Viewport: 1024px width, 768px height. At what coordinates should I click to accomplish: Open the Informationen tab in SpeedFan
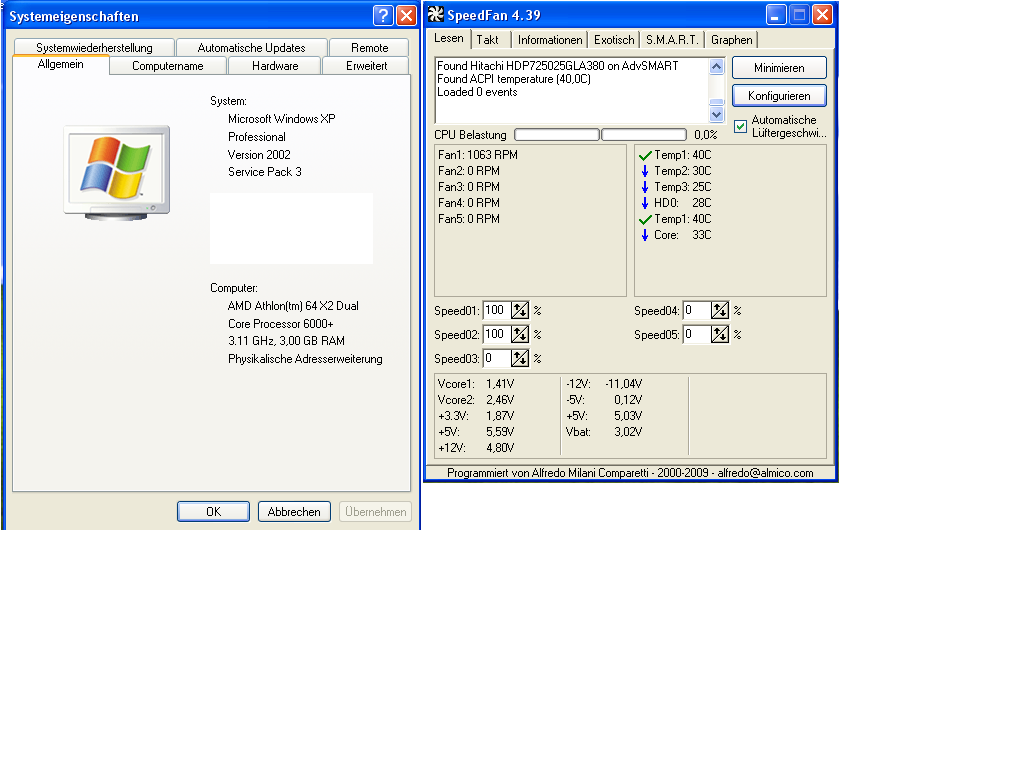click(550, 40)
